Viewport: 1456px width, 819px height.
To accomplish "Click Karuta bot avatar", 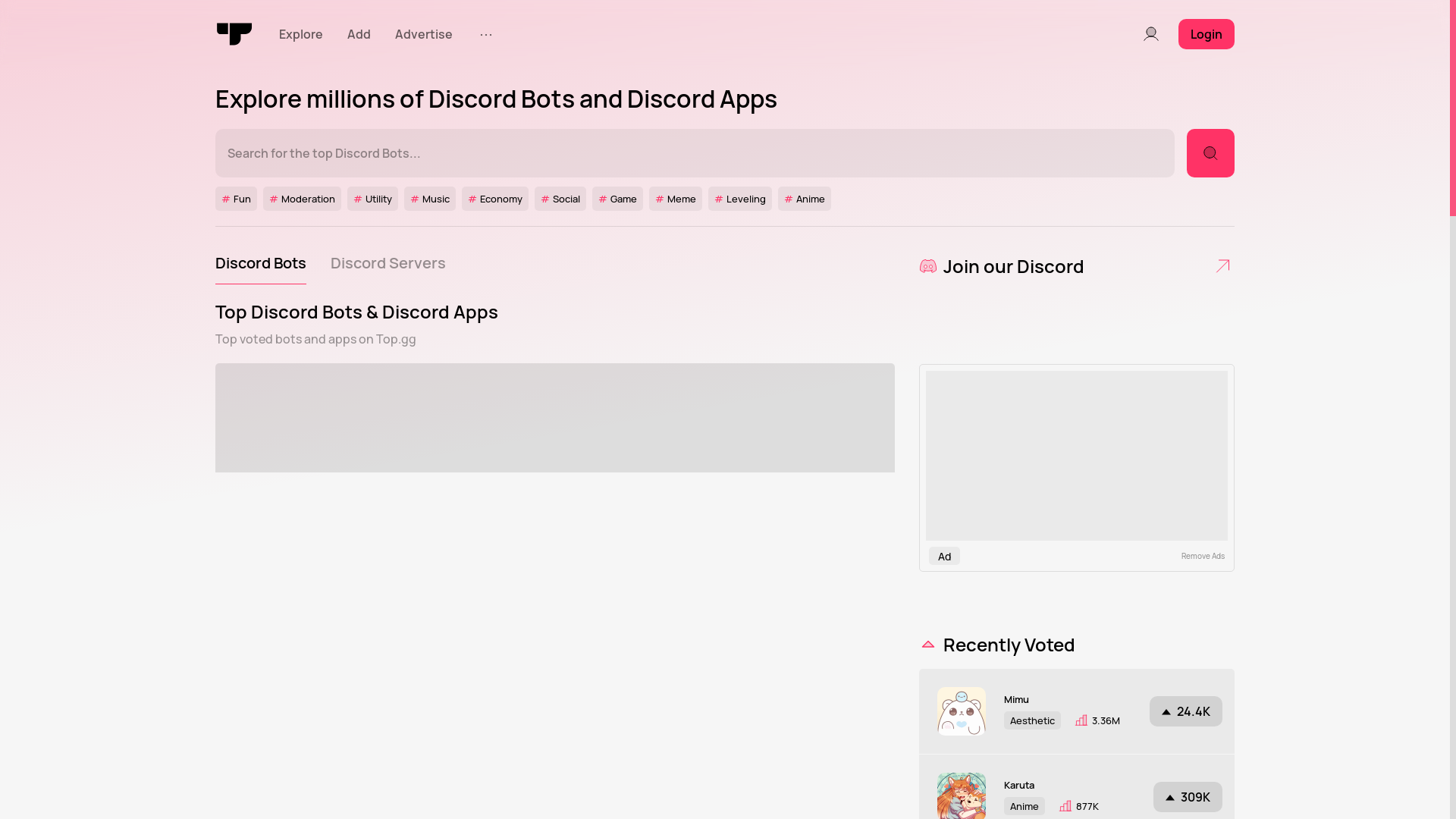I will pyautogui.click(x=962, y=795).
